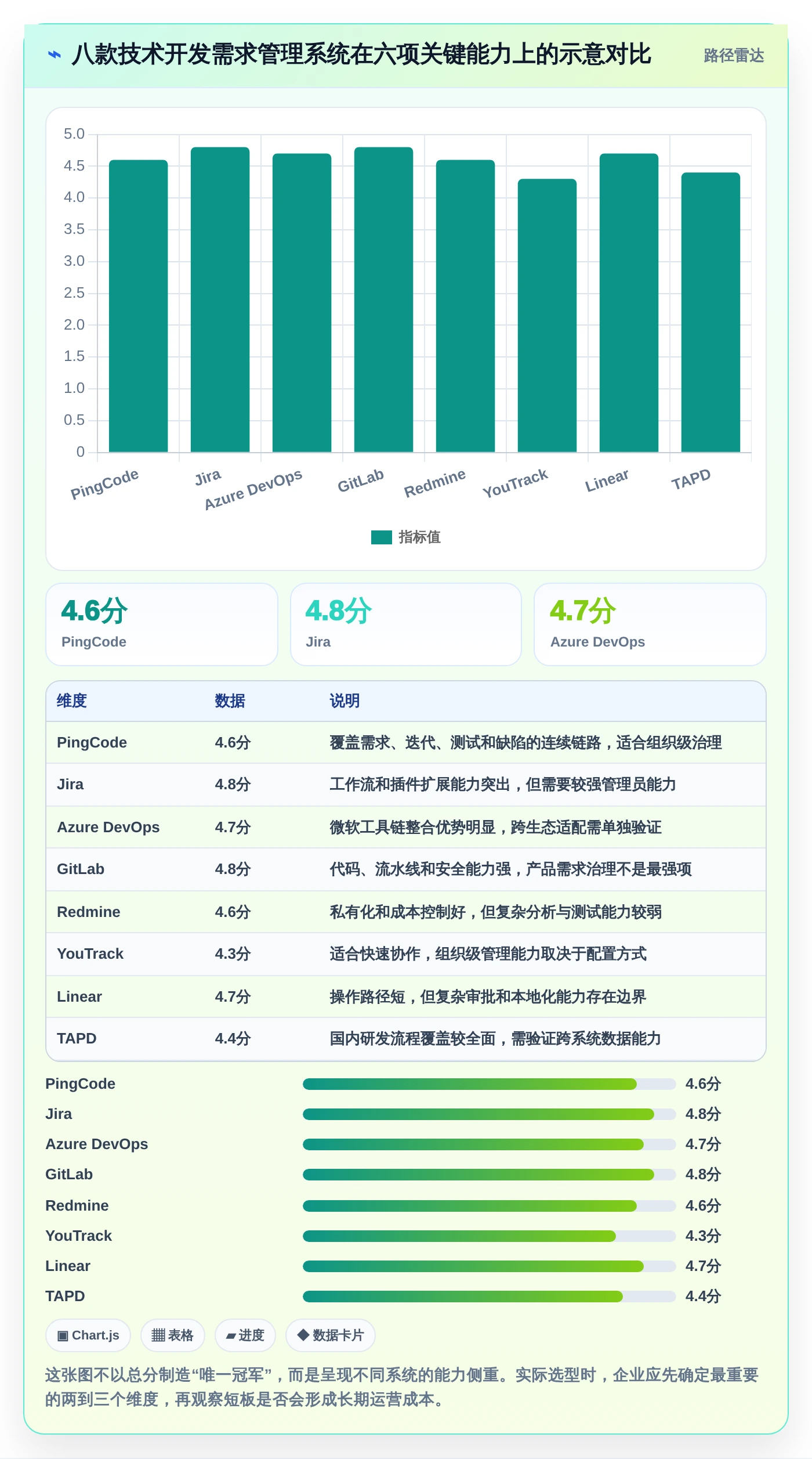Click the 维度 column header
This screenshot has width=812, height=1459.
[72, 701]
